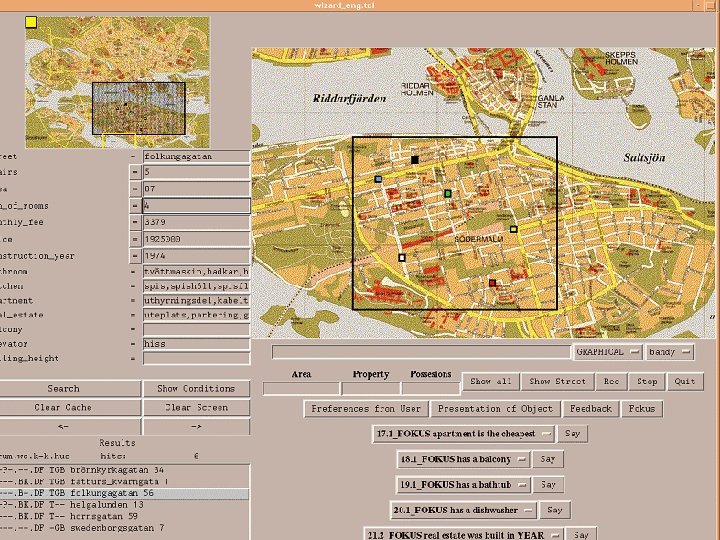The width and height of the screenshot is (720, 540).
Task: Click the right arrow results button
Action: [196, 427]
